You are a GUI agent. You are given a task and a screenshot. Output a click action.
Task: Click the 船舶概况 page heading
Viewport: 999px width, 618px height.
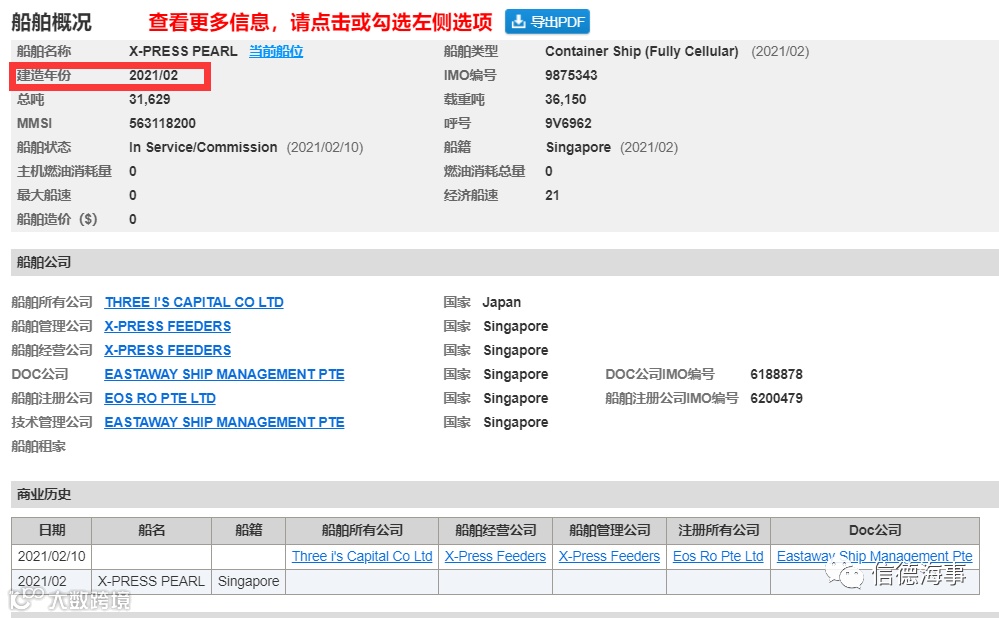click(x=52, y=22)
